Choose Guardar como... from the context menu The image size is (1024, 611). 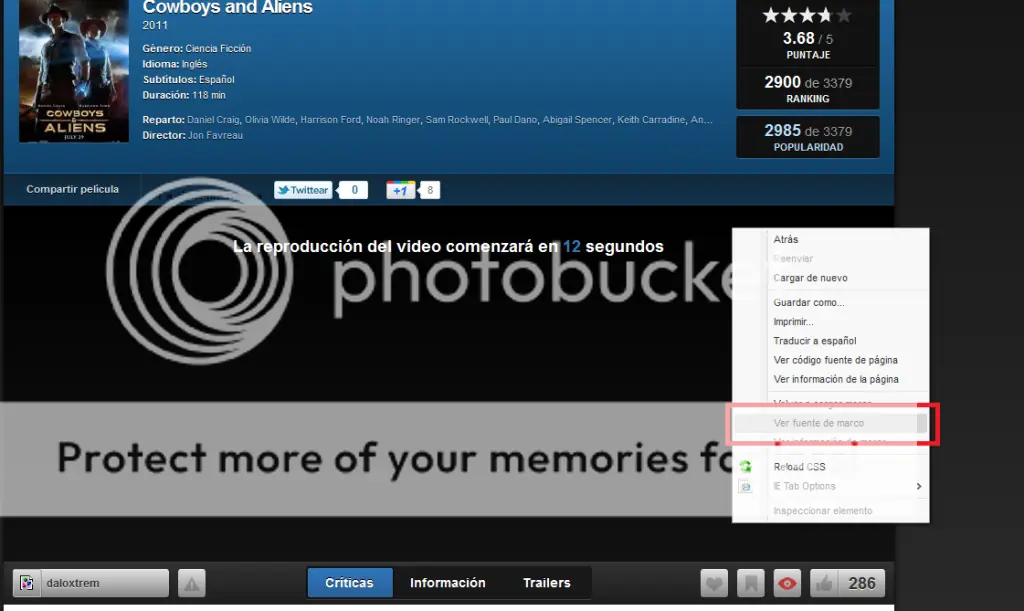(x=808, y=302)
